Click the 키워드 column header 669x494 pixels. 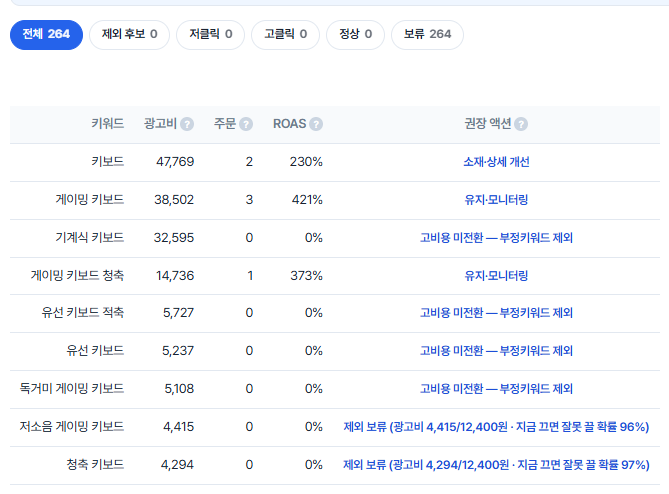[108, 124]
